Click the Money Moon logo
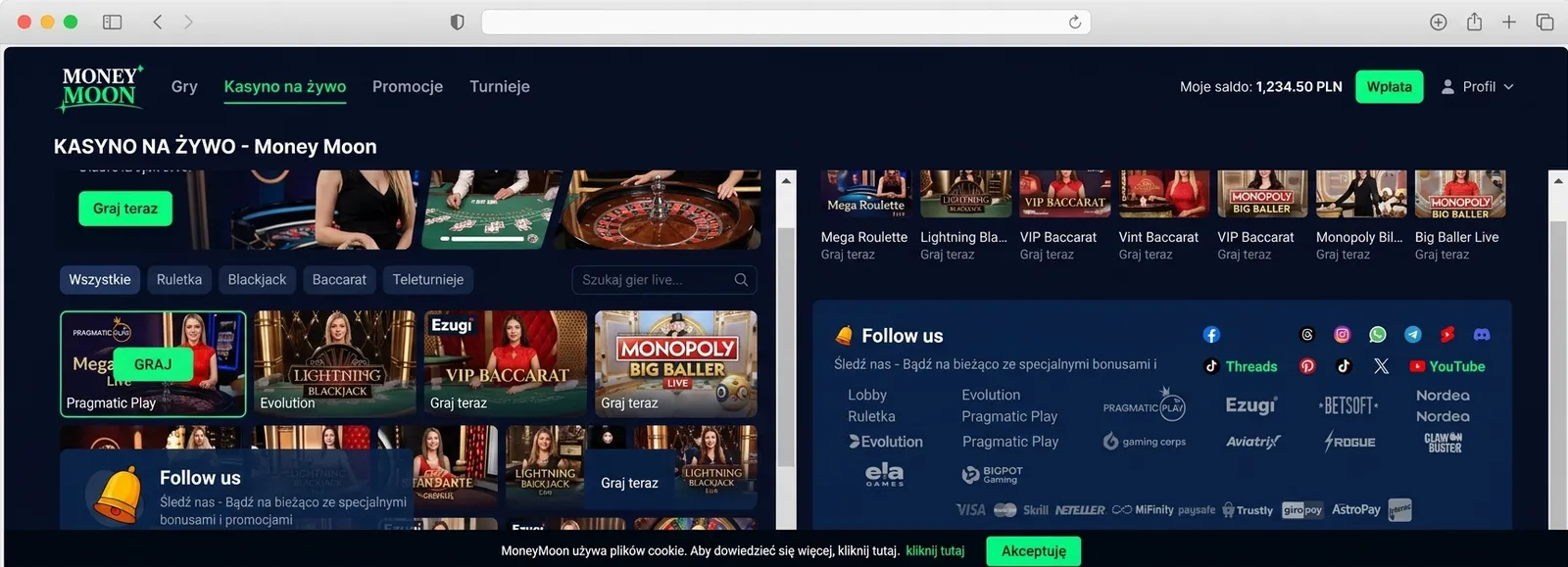This screenshot has width=1568, height=567. pos(101,87)
